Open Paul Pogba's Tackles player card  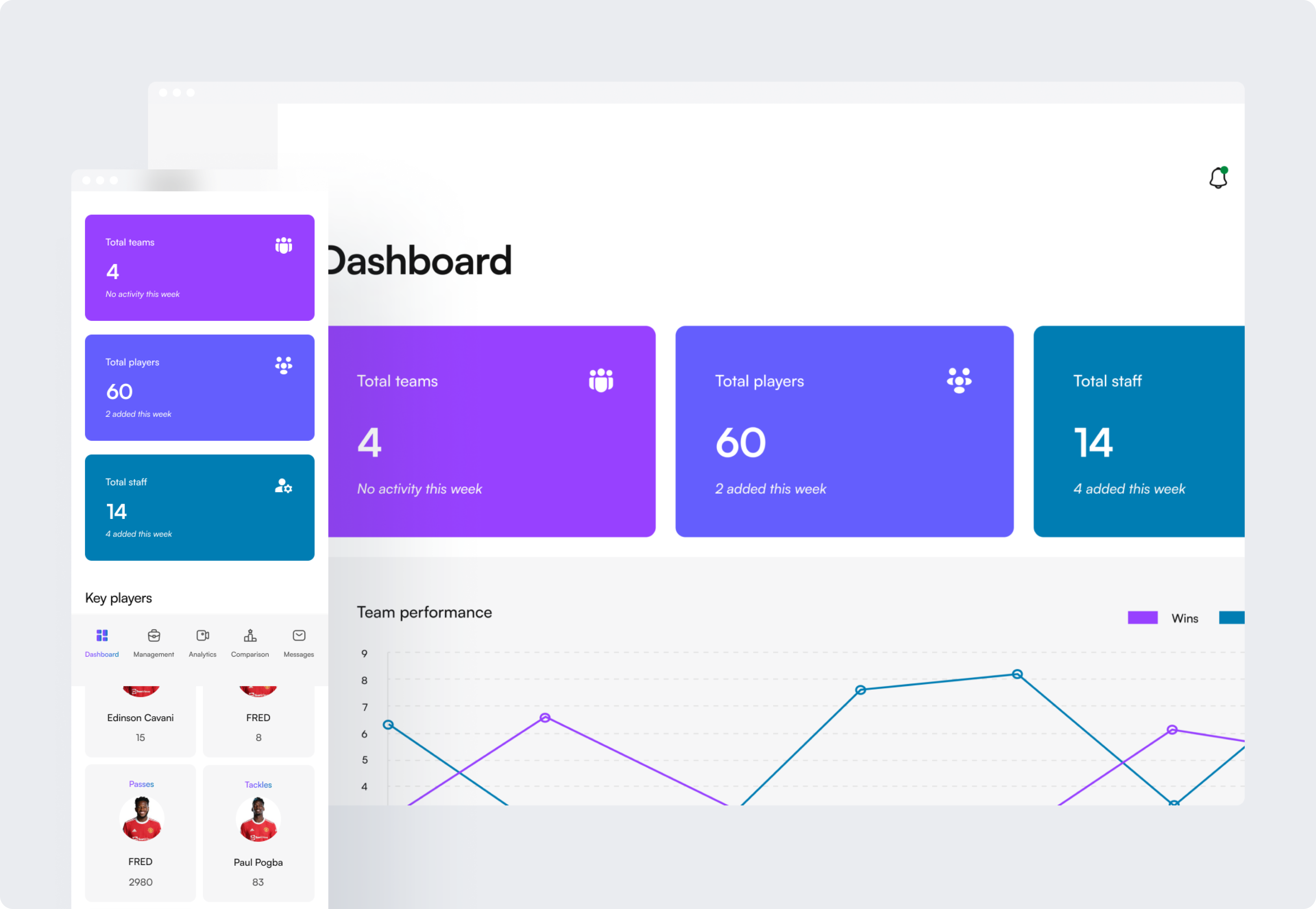click(259, 833)
